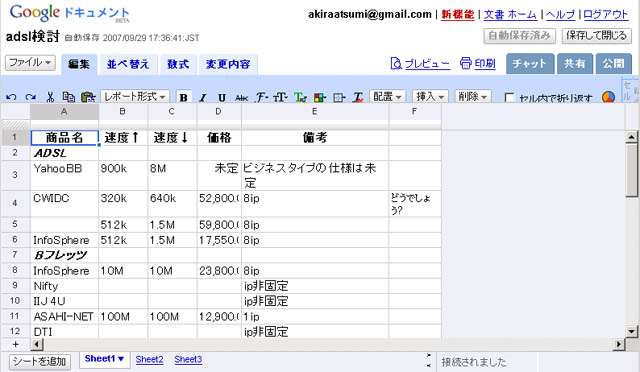Open the 文書 ホーム link
This screenshot has height=372, width=640.
[x=510, y=15]
